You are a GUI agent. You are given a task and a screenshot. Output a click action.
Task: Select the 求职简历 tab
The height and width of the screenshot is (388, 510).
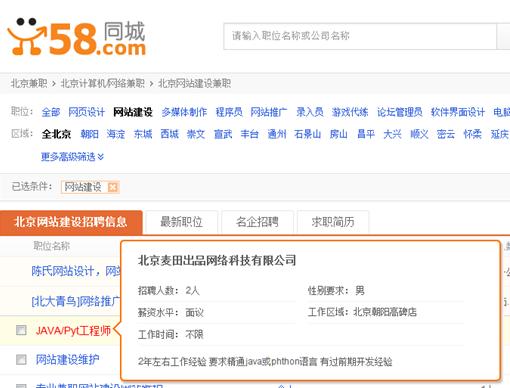(333, 222)
